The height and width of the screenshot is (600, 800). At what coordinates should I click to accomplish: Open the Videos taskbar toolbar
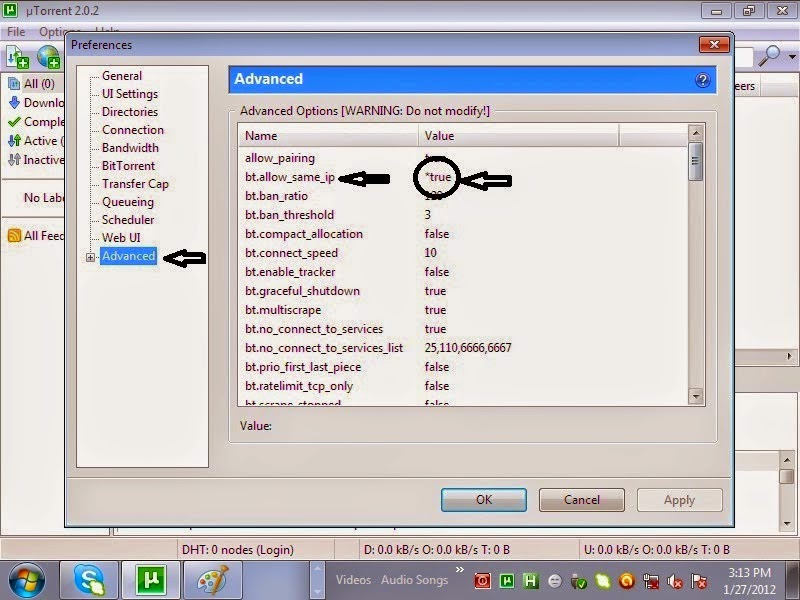pyautogui.click(x=353, y=580)
